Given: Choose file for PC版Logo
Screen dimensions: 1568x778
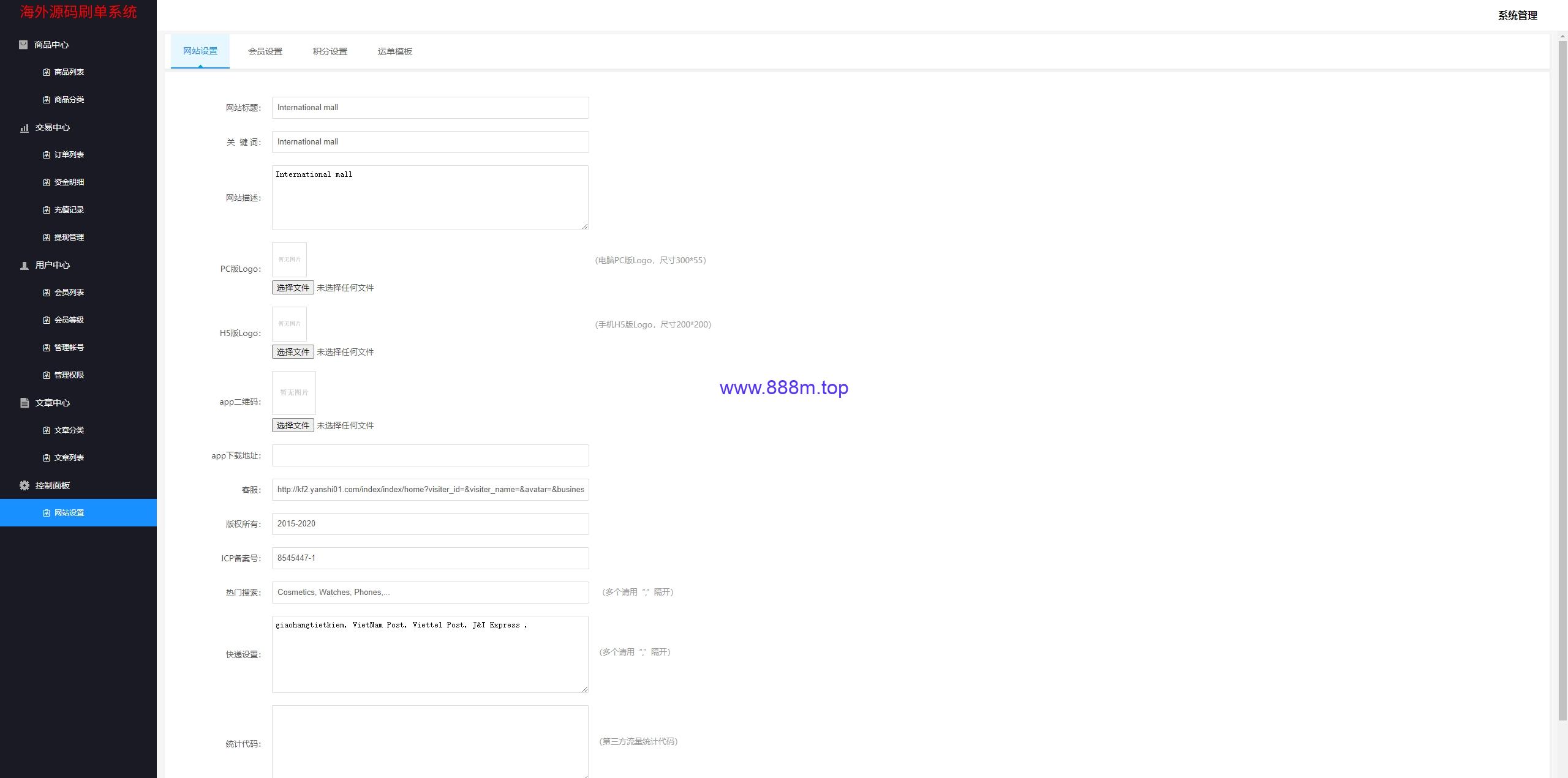Looking at the screenshot, I should [293, 288].
